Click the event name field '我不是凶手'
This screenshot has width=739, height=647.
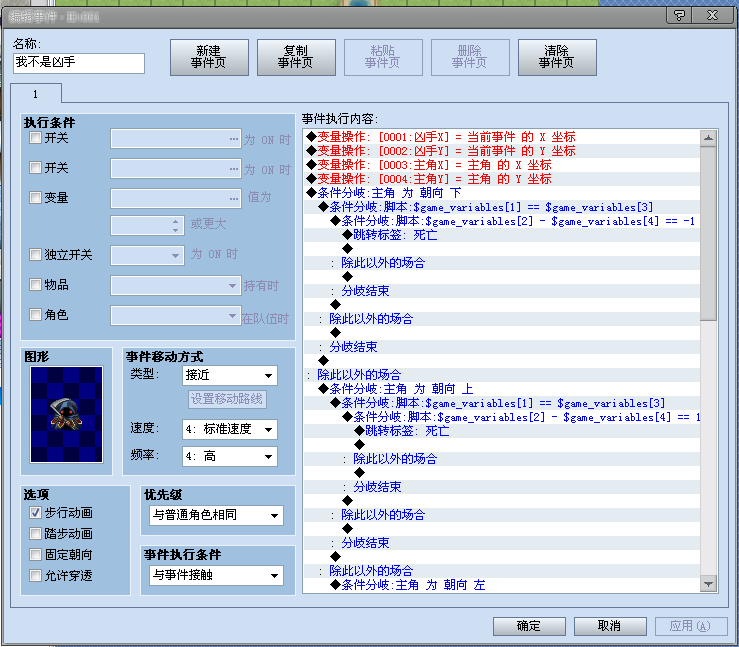pos(79,63)
